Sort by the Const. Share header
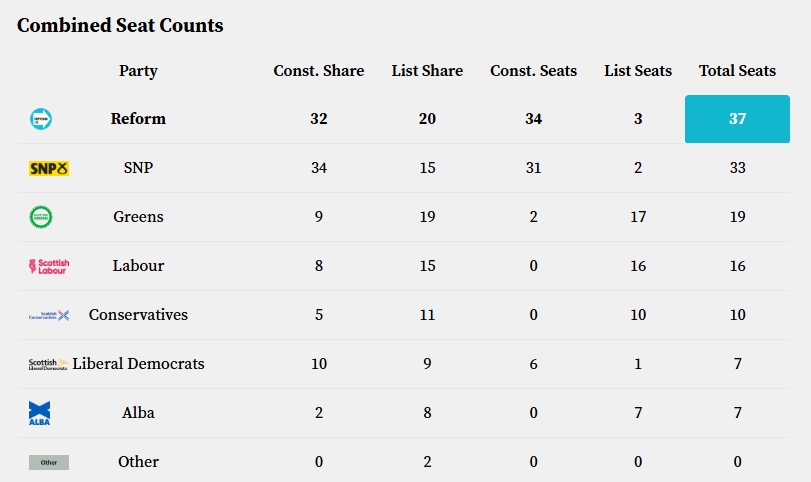This screenshot has height=482, width=811. pos(319,71)
